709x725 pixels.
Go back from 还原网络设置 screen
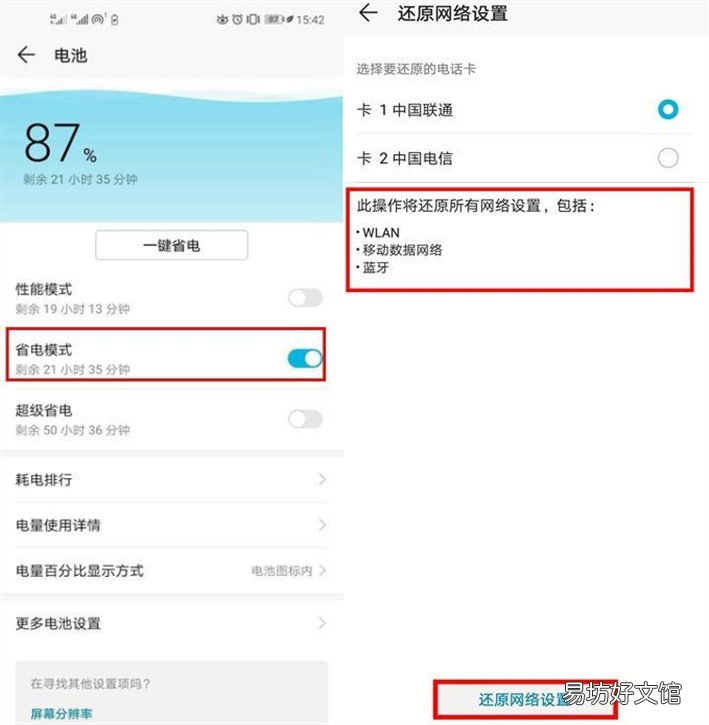pyautogui.click(x=368, y=12)
